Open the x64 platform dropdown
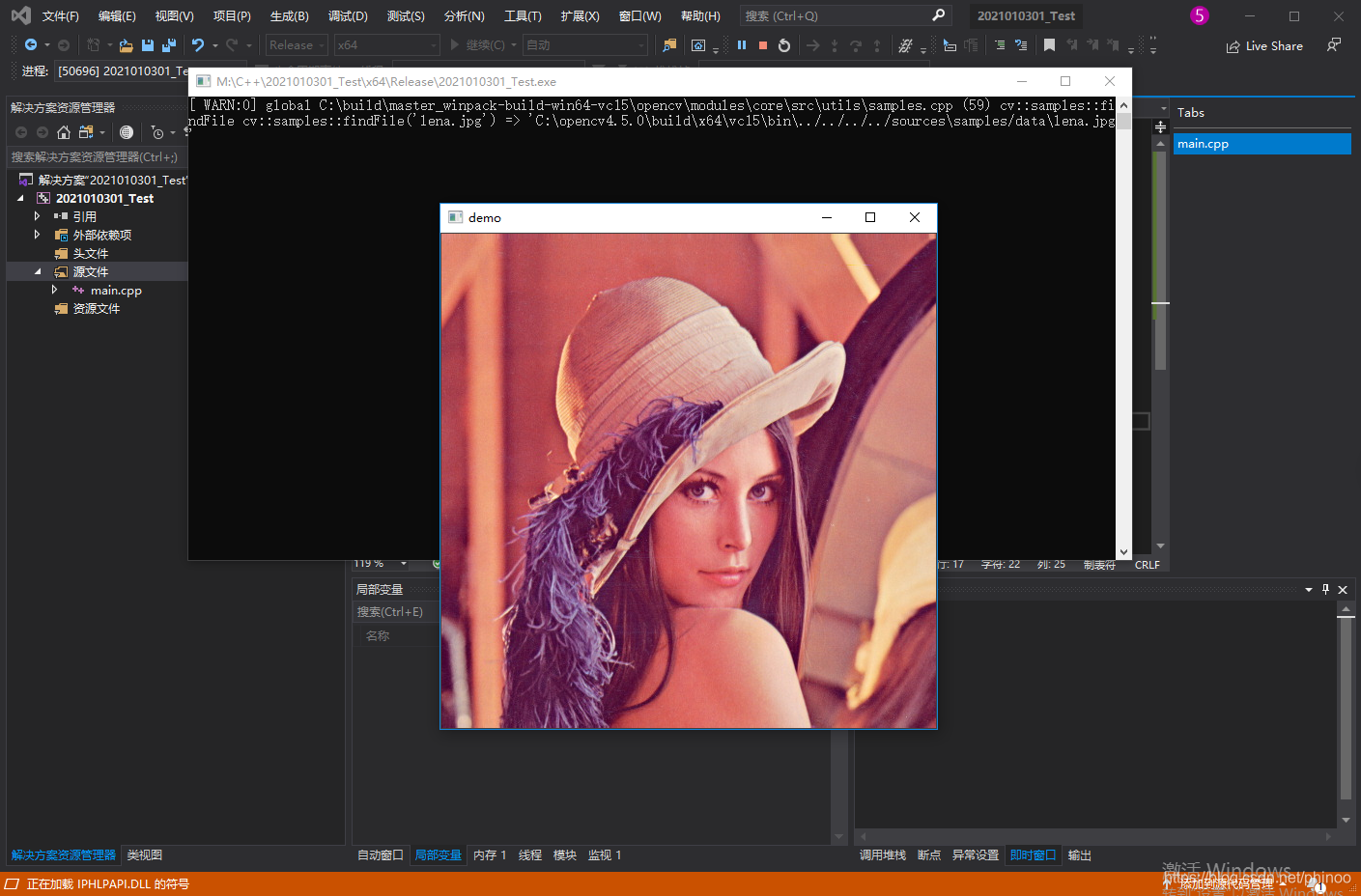This screenshot has width=1361, height=896. [x=386, y=45]
